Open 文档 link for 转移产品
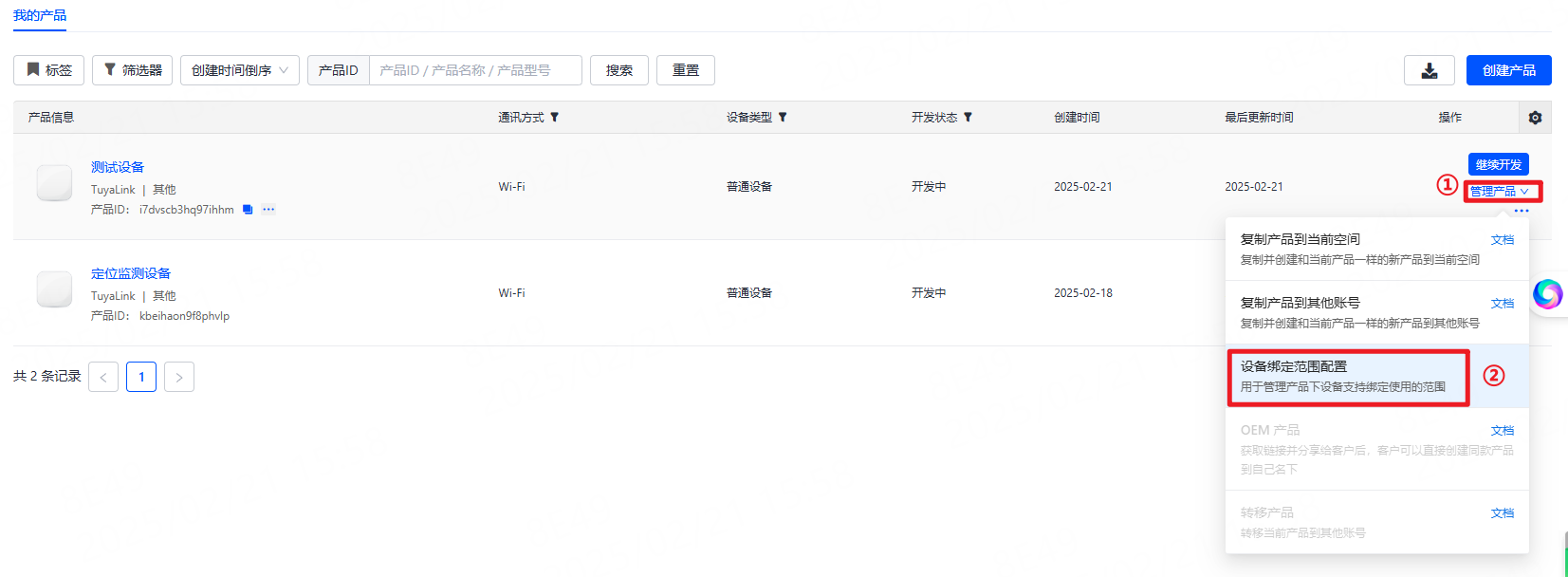This screenshot has width=1568, height=577. coord(1503,513)
